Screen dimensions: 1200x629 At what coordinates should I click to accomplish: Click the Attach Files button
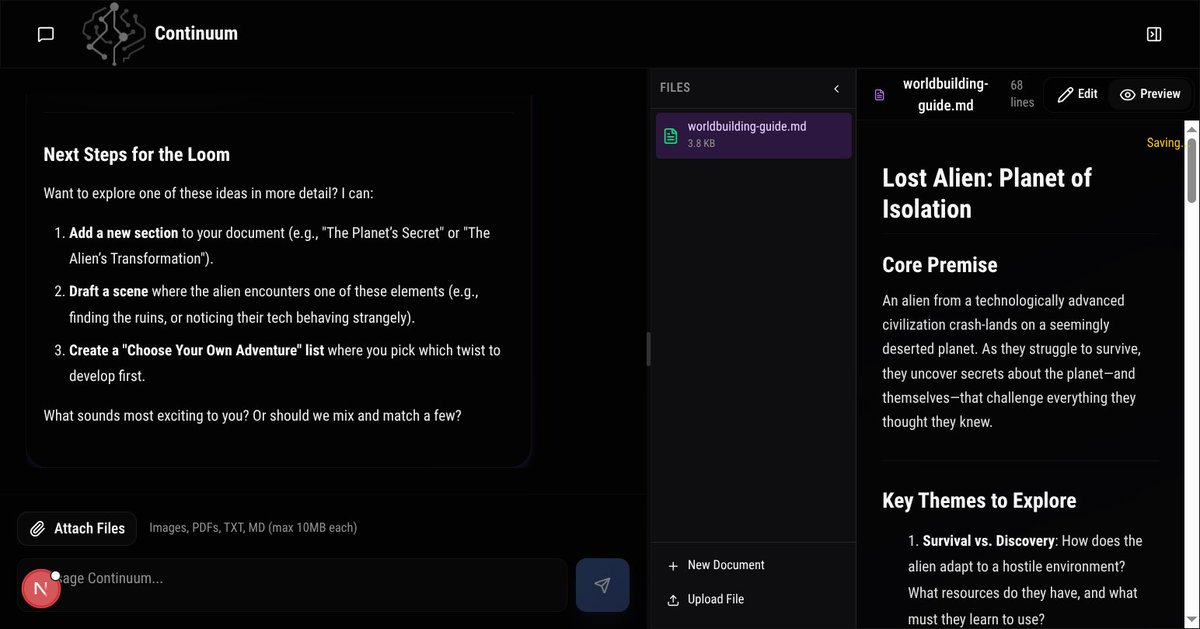(x=77, y=528)
